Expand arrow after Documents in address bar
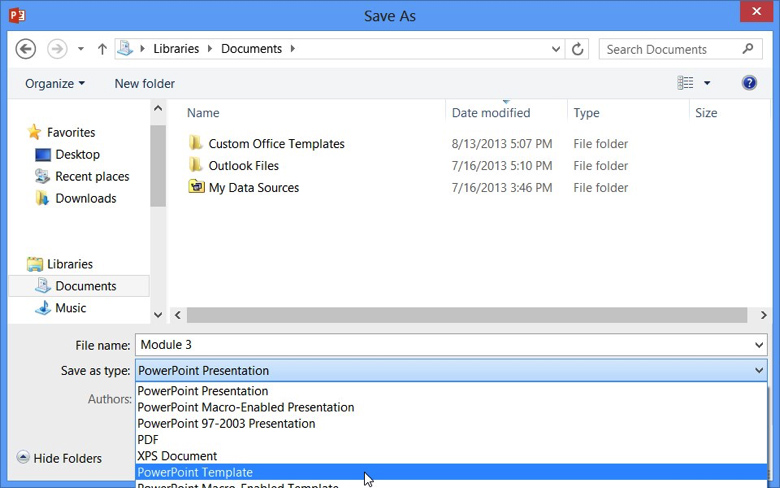 tap(292, 49)
